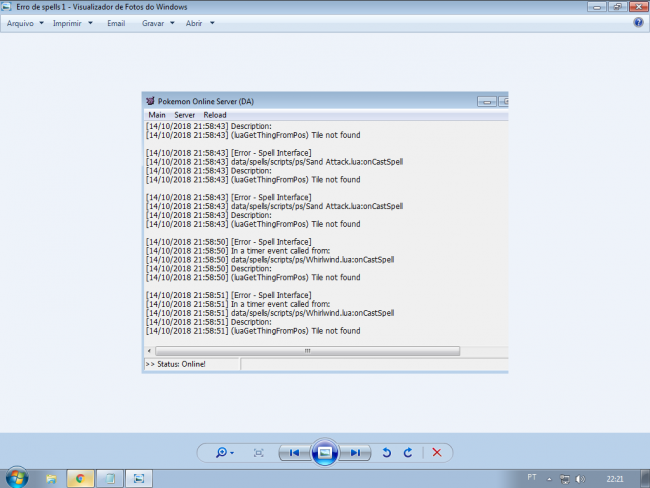Click the network tray icon
The image size is (650, 488).
(565, 479)
